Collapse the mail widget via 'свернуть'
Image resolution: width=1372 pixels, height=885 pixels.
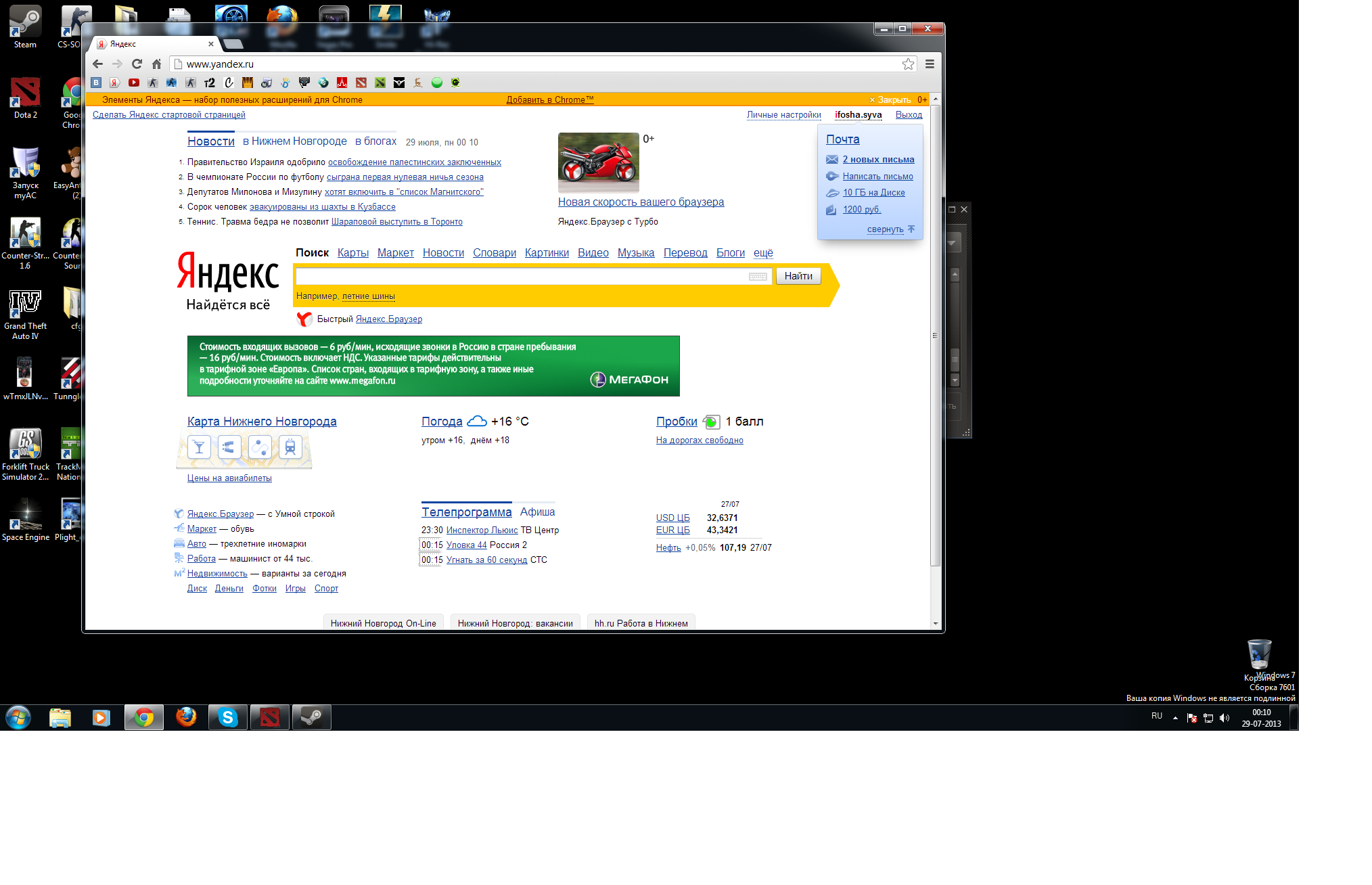pyautogui.click(x=886, y=229)
